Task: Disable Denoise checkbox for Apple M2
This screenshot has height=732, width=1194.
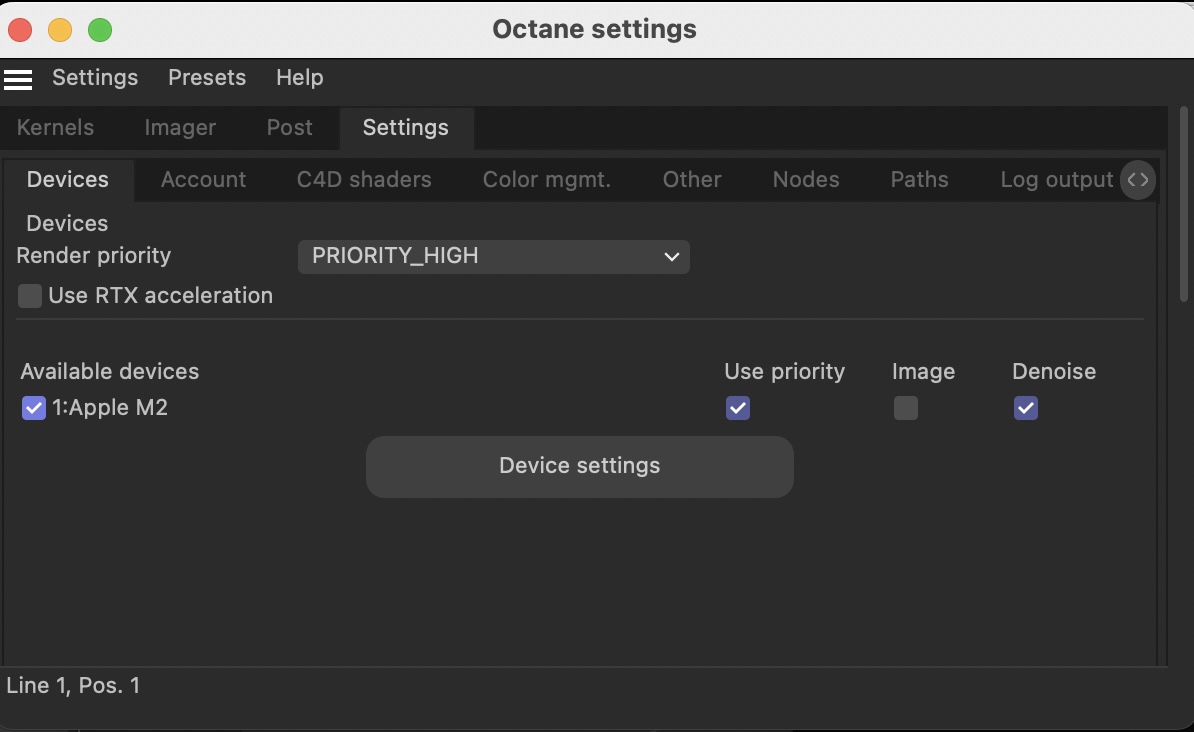Action: click(1026, 408)
